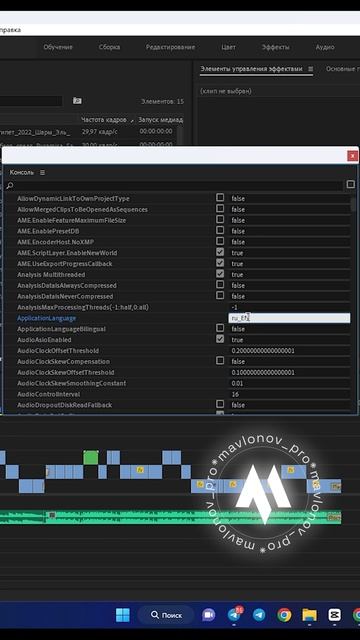Viewport: 360px width, 640px height.
Task: Open File Explorer from taskbar
Action: [x=309, y=615]
